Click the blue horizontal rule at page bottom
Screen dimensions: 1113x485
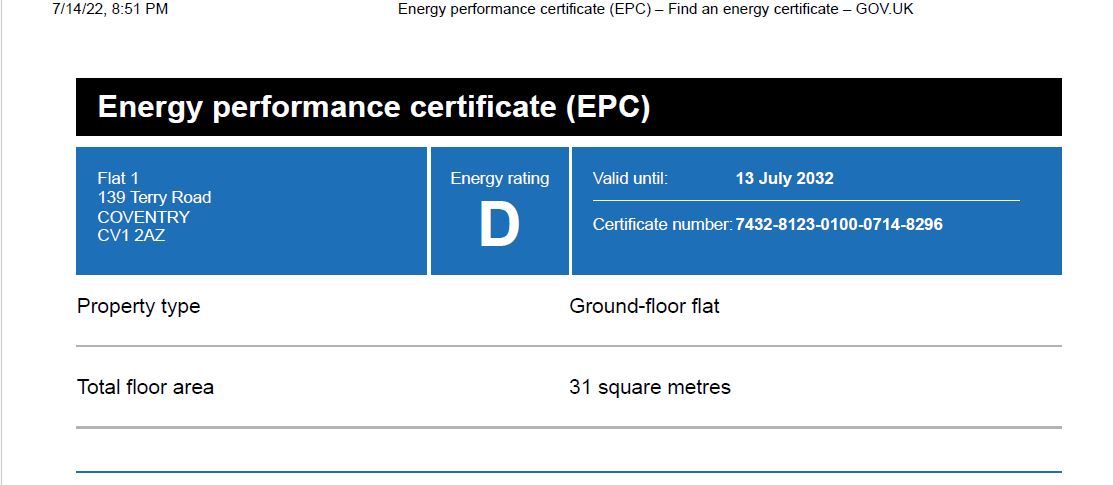click(568, 471)
